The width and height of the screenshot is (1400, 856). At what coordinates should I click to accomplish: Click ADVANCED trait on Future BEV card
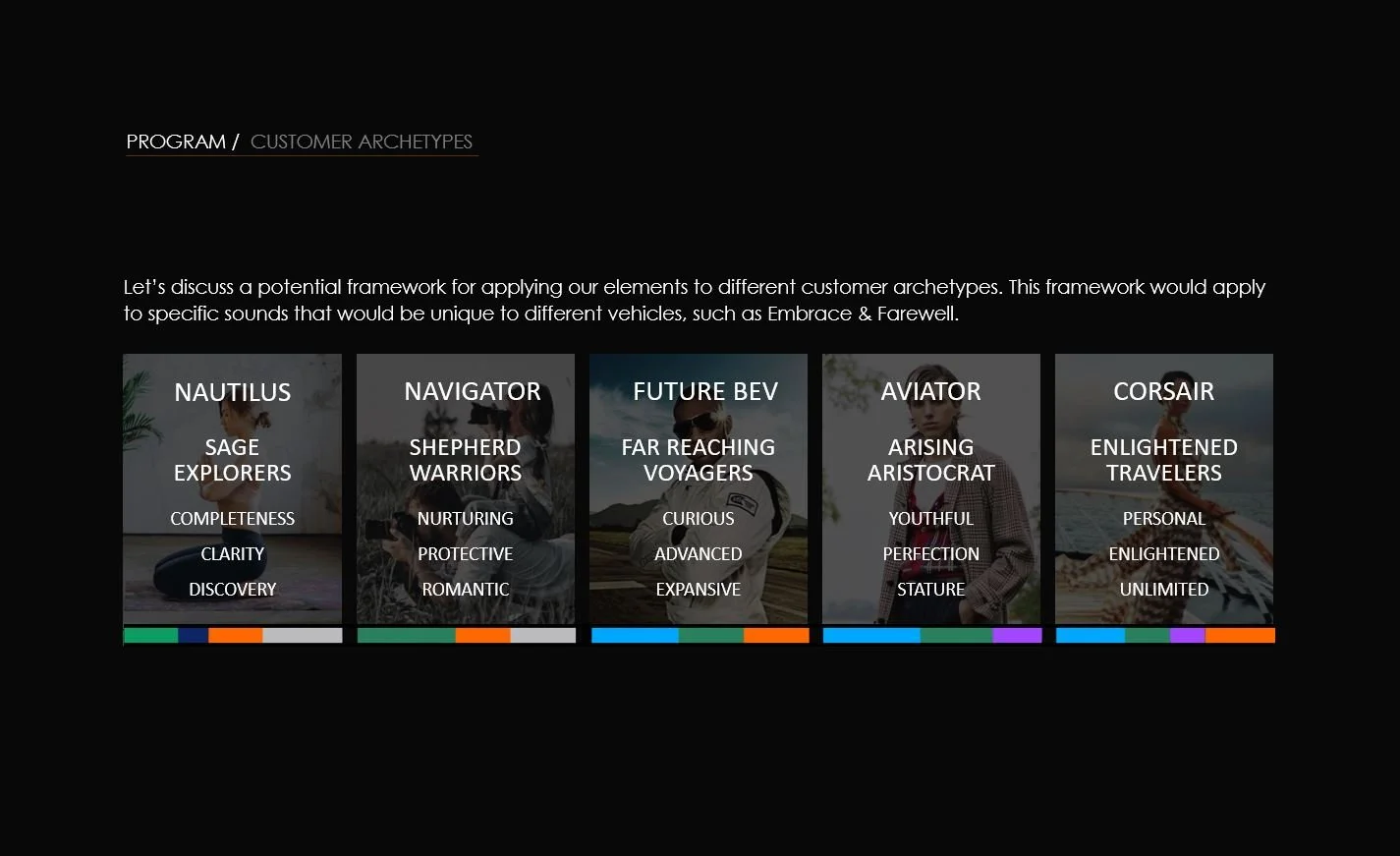point(699,554)
